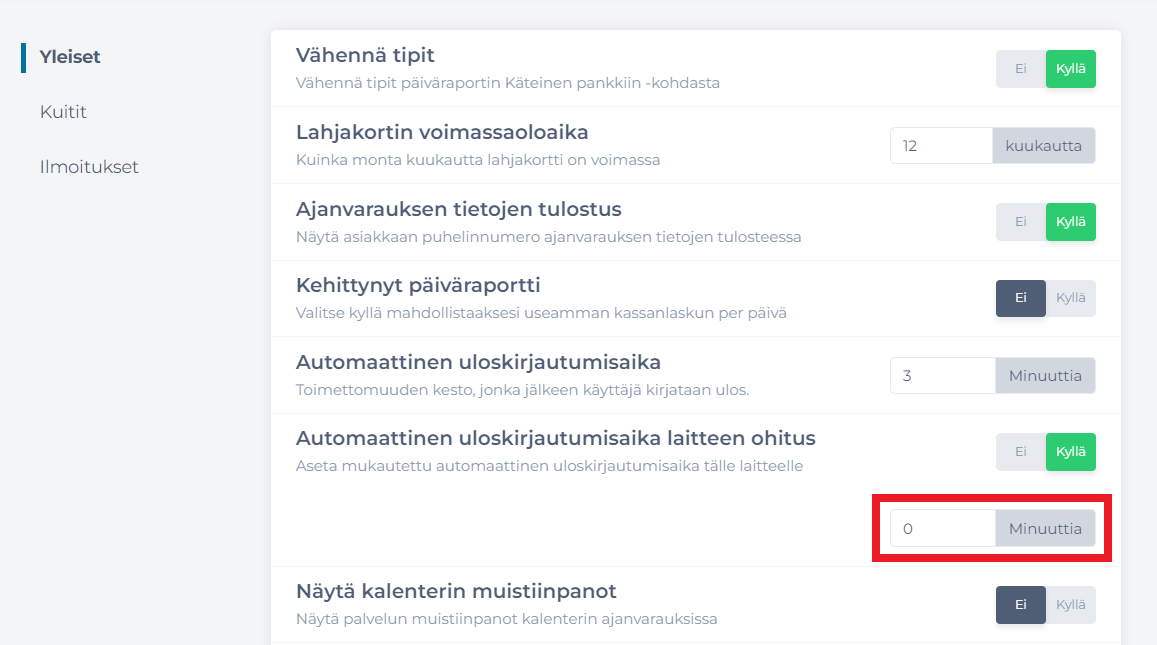This screenshot has width=1157, height=645.
Task: Set calendar notes toggle to Ei
Action: point(1020,604)
